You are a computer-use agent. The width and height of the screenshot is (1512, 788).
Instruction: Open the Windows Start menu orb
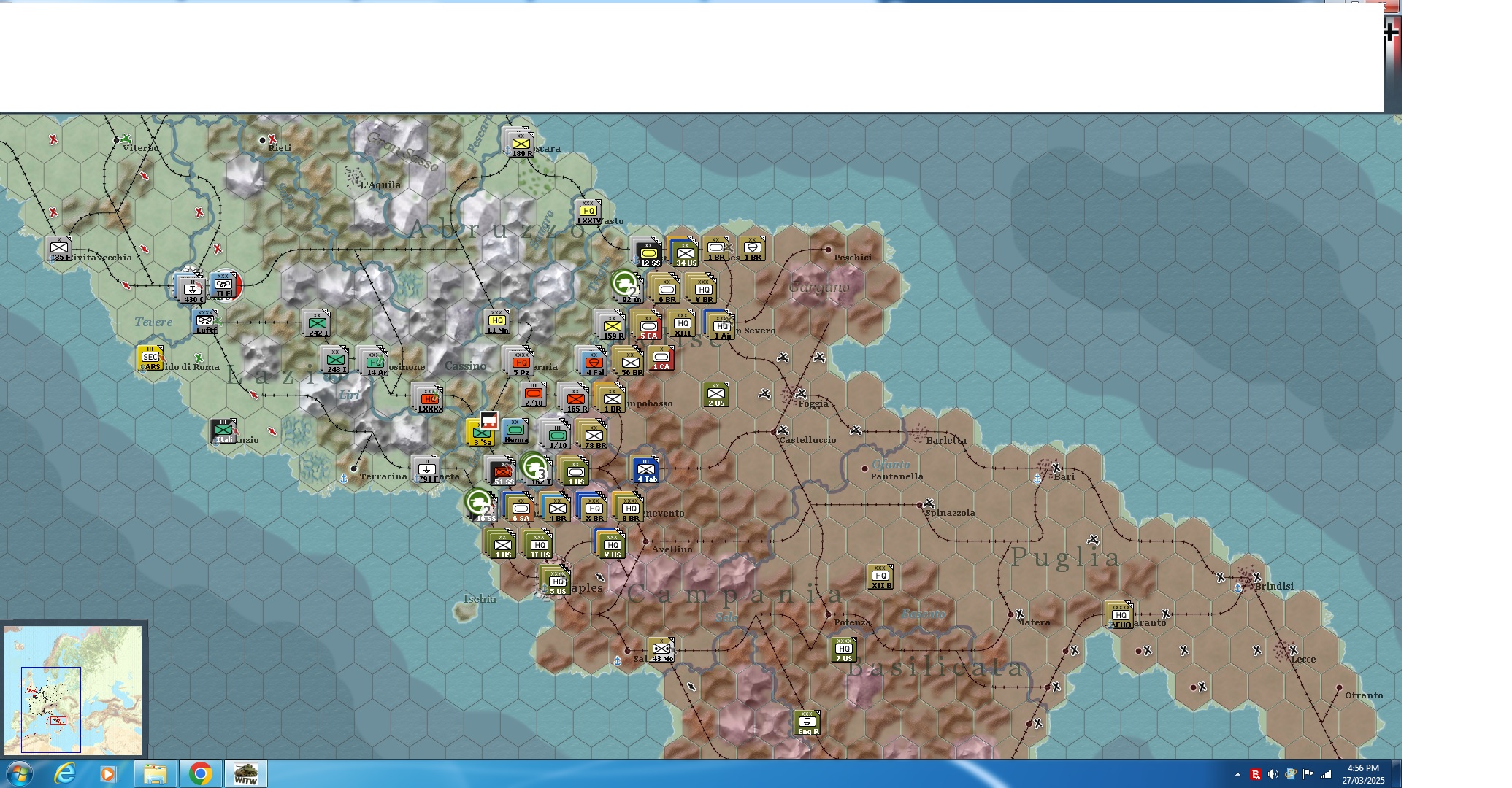click(x=20, y=773)
